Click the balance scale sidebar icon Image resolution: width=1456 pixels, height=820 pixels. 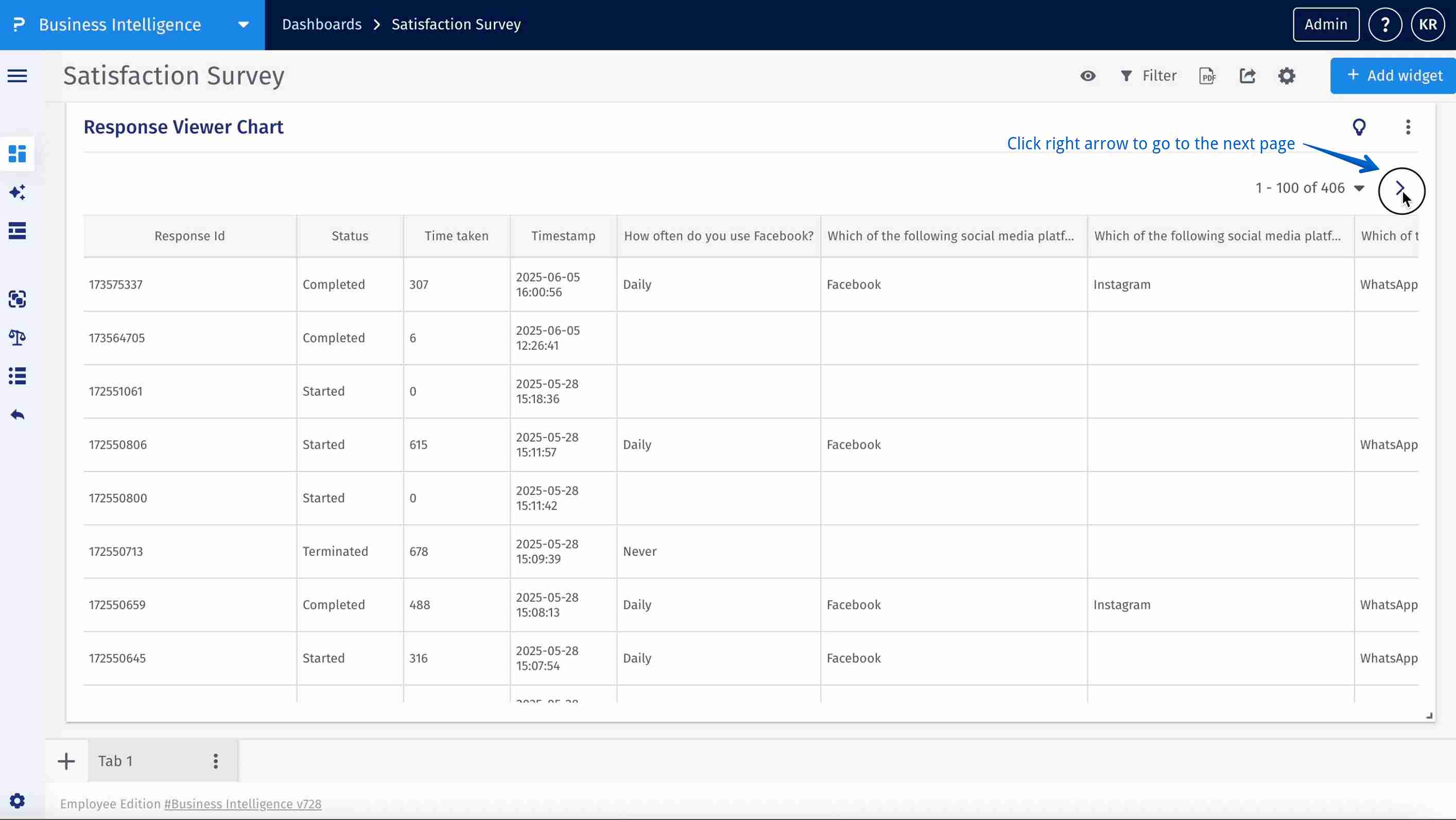click(17, 337)
